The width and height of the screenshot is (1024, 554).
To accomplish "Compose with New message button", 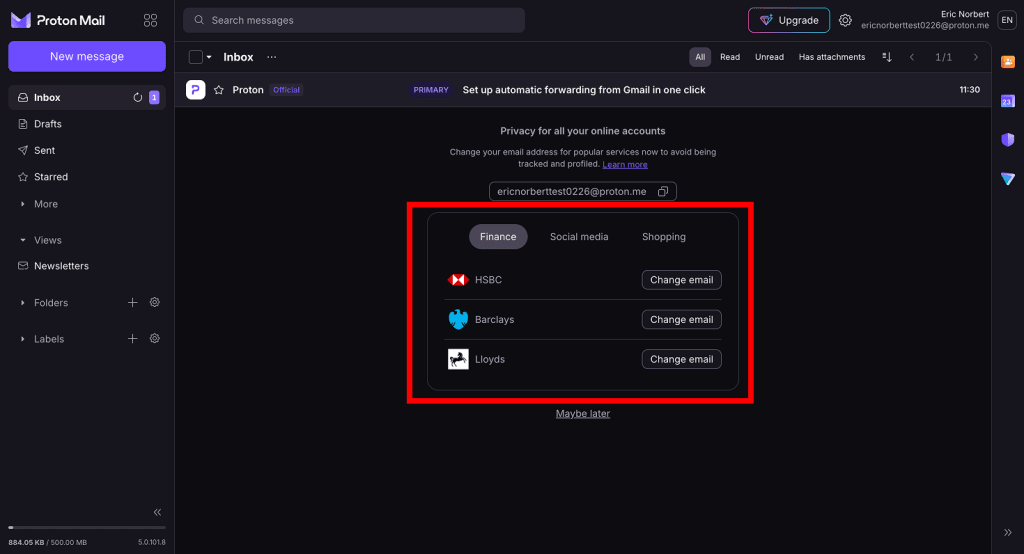I will tap(87, 56).
